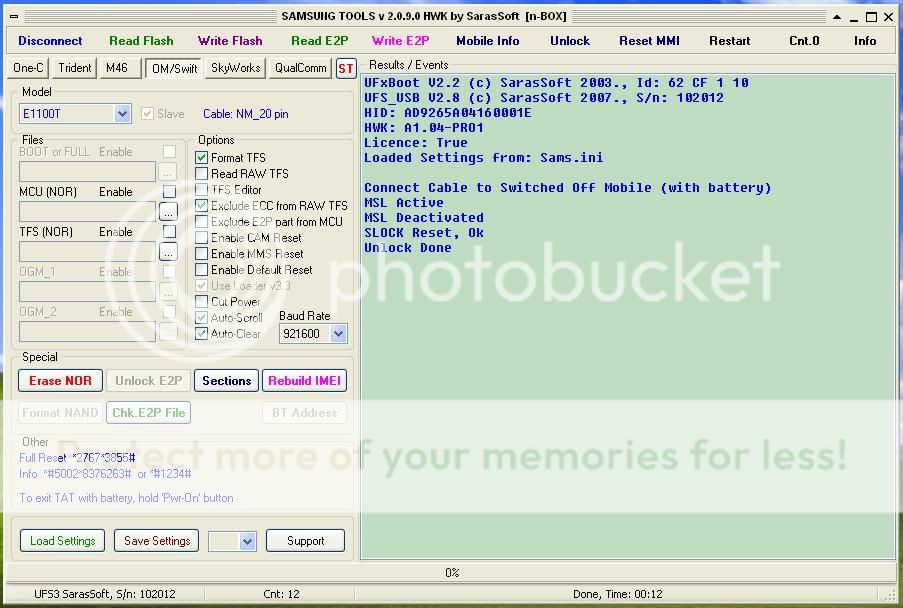Image resolution: width=903 pixels, height=608 pixels.
Task: Run Read E2P from toolbar
Action: coord(320,41)
